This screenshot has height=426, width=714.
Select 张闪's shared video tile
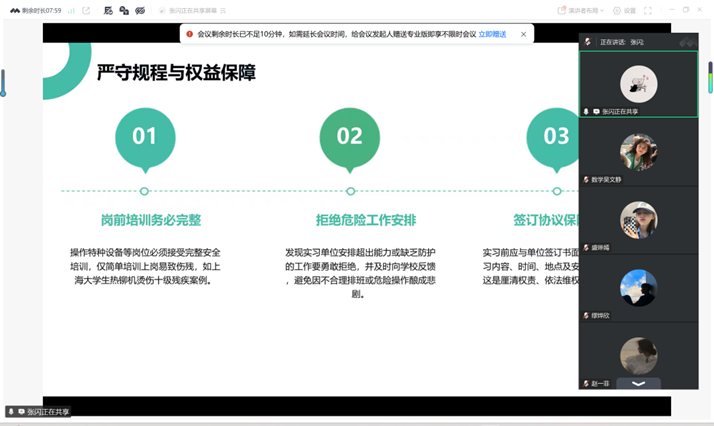click(x=638, y=84)
